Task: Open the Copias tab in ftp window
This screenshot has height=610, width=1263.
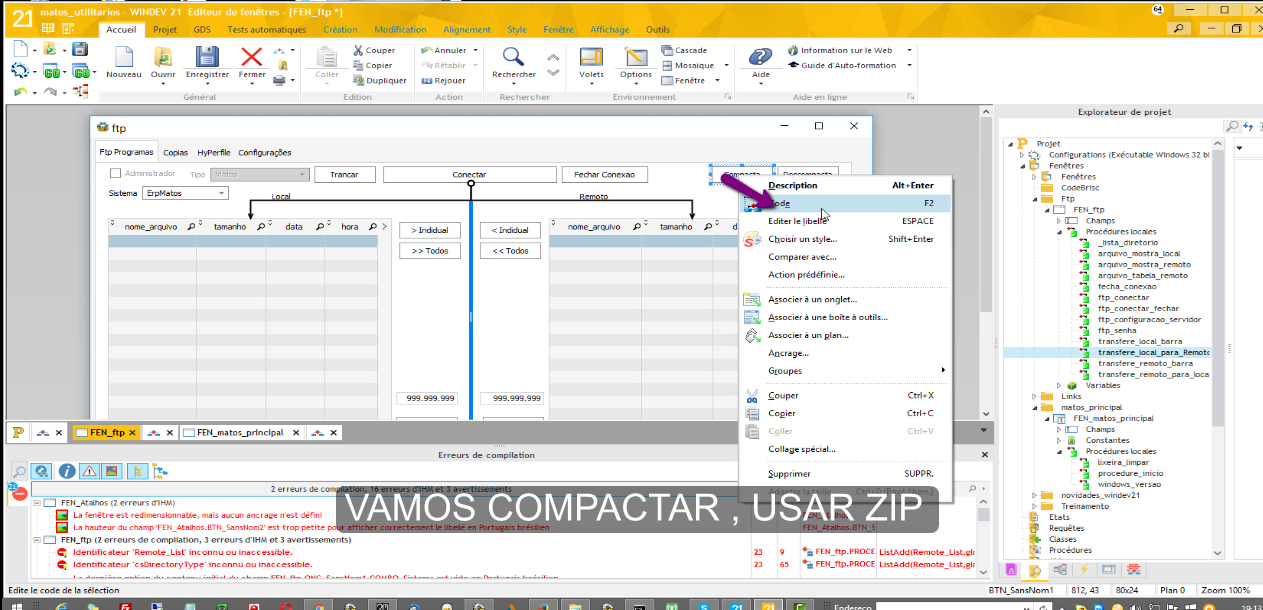Action: 175,152
